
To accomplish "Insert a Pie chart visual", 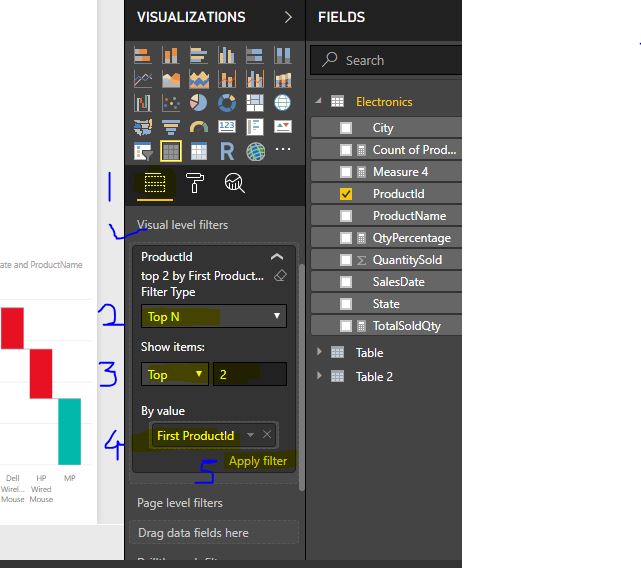I will pos(199,103).
